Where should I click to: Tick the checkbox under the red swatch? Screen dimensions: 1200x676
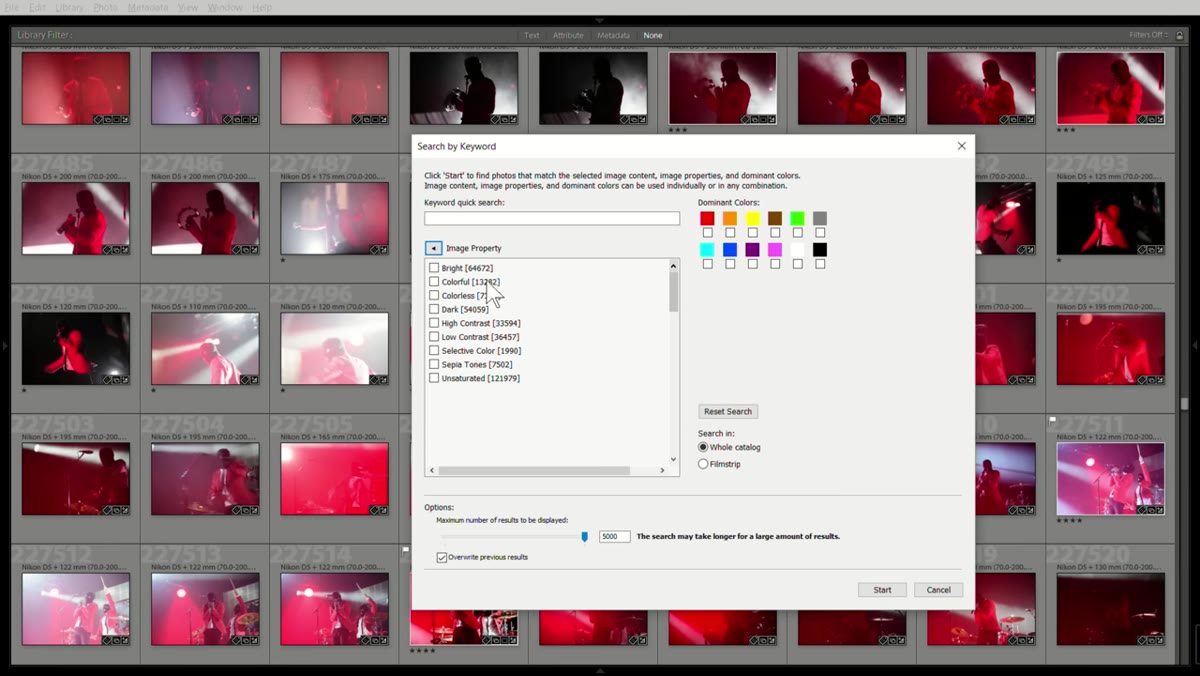click(707, 233)
